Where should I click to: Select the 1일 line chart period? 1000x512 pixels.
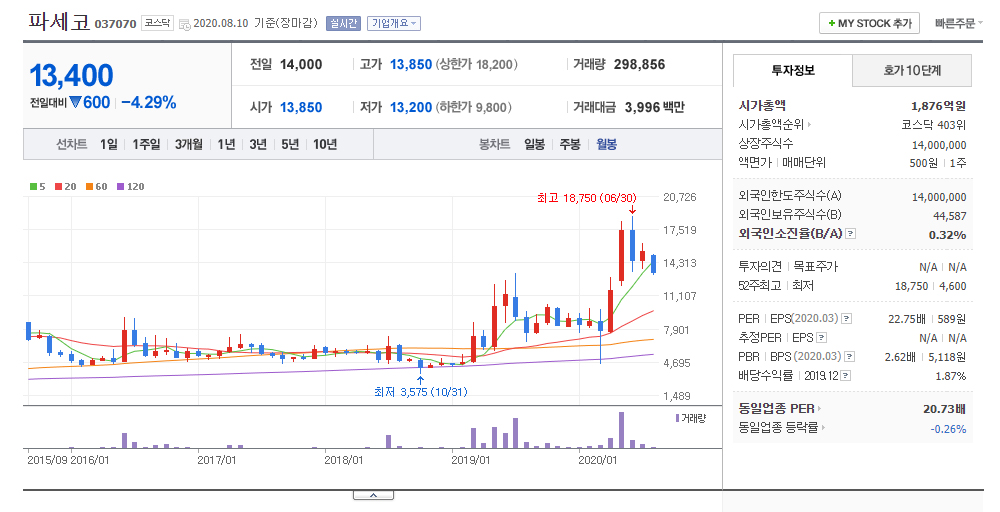coord(108,145)
